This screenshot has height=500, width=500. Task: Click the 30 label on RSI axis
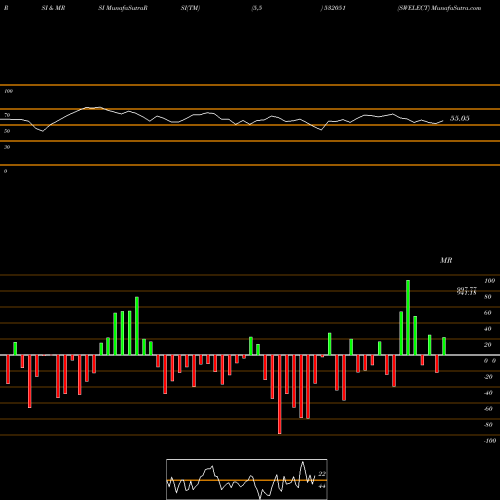(x=7, y=147)
